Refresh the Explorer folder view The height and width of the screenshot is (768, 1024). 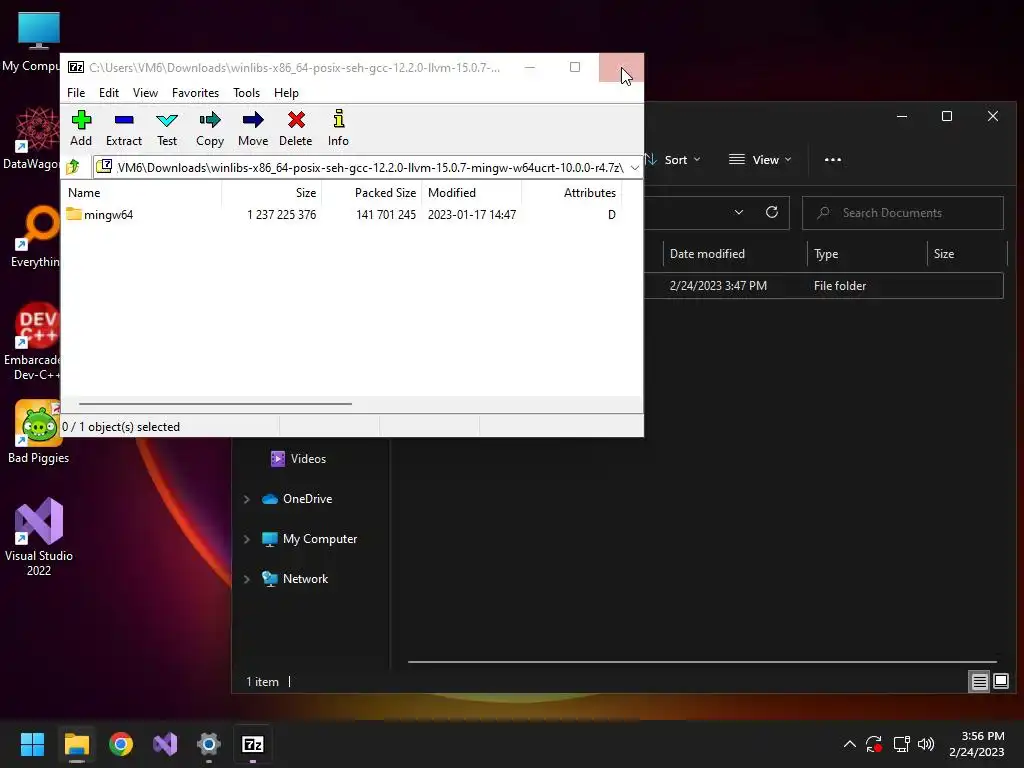pos(772,212)
